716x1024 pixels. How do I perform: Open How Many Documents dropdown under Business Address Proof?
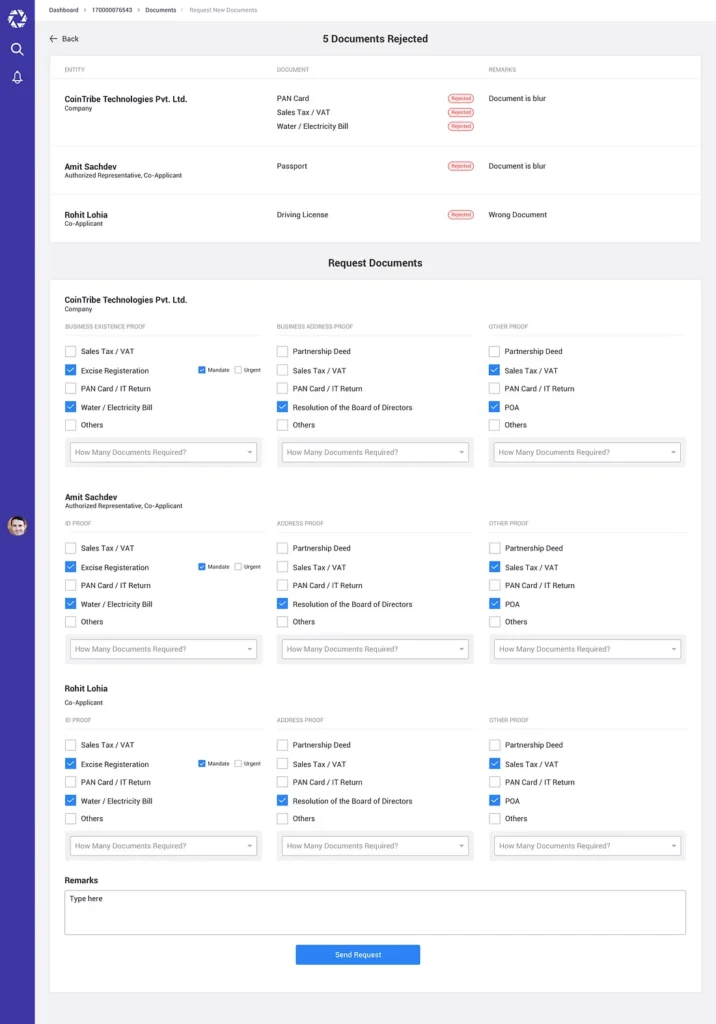pyautogui.click(x=375, y=453)
